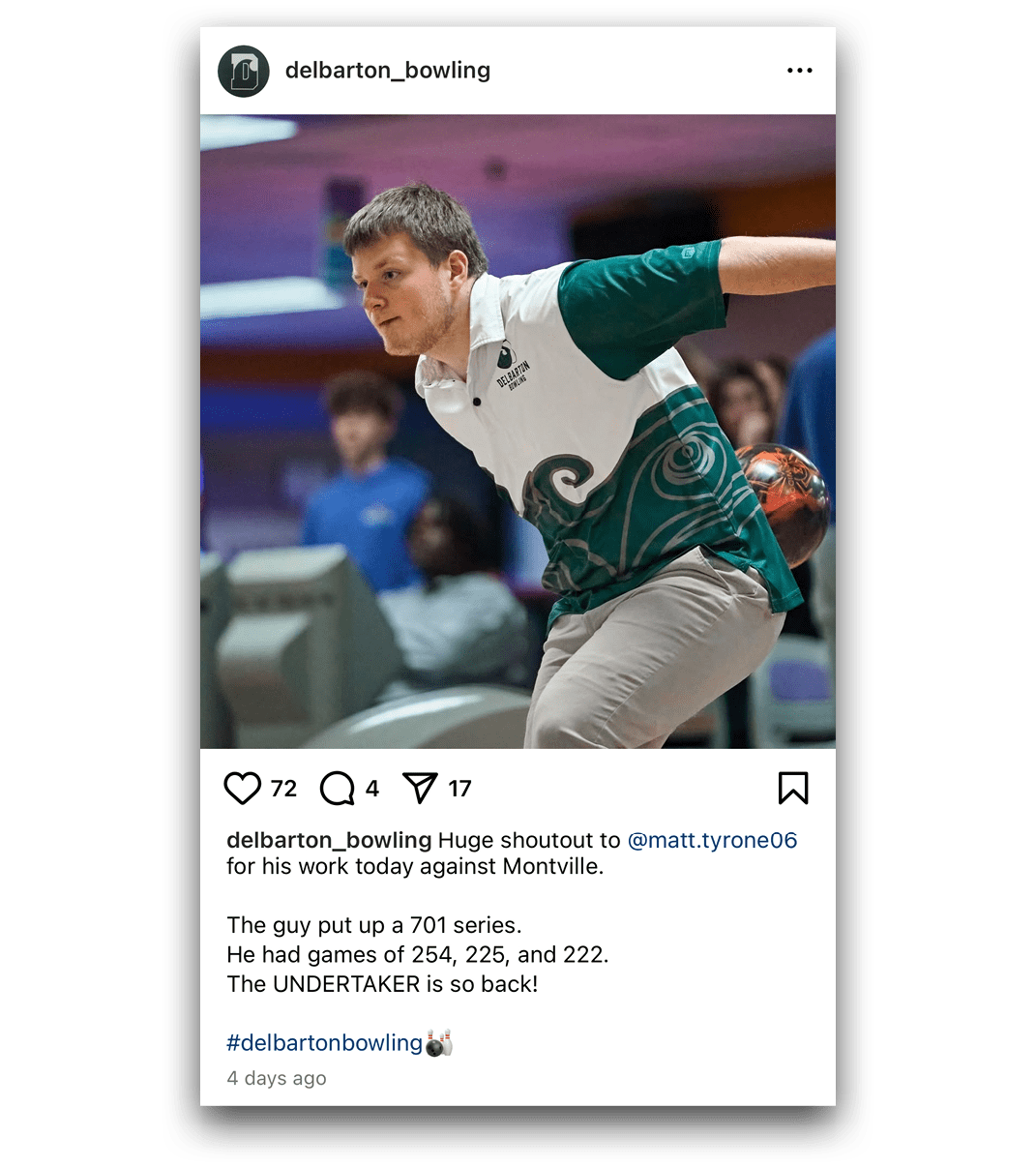Open the three-dot more options menu
Viewport: 1036px width, 1167px height.
pos(800,71)
